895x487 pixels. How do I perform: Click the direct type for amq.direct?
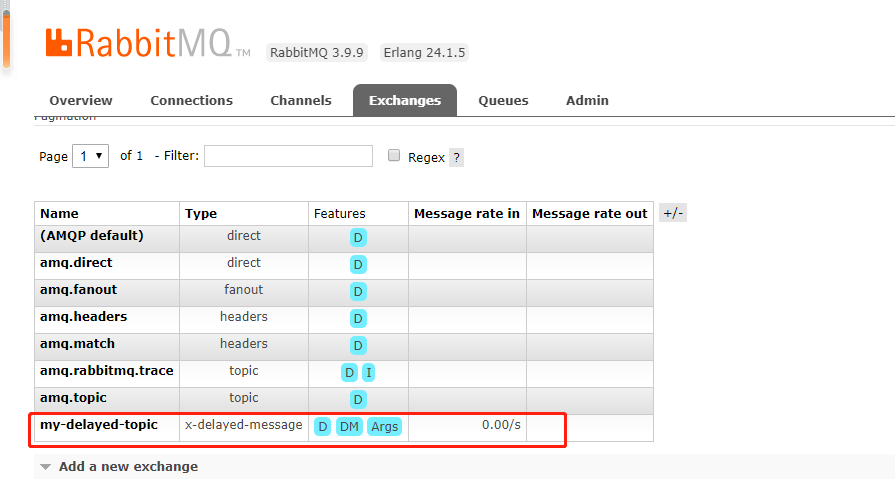244,263
